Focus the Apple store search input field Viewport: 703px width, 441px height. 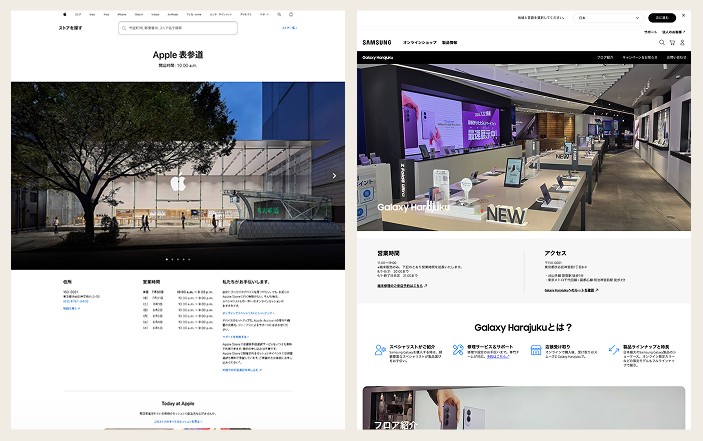click(x=178, y=28)
